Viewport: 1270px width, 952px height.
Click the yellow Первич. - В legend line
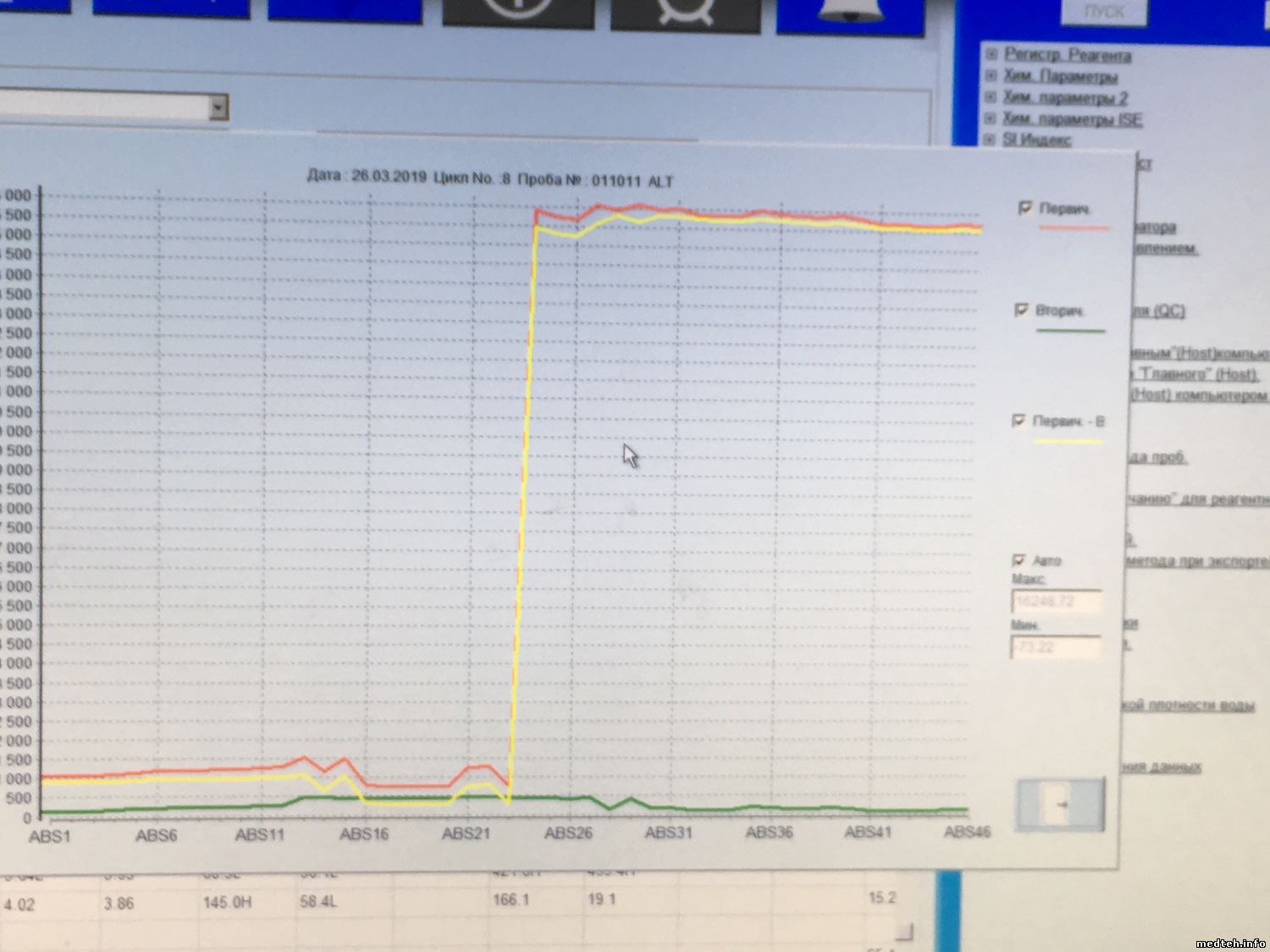[1067, 441]
